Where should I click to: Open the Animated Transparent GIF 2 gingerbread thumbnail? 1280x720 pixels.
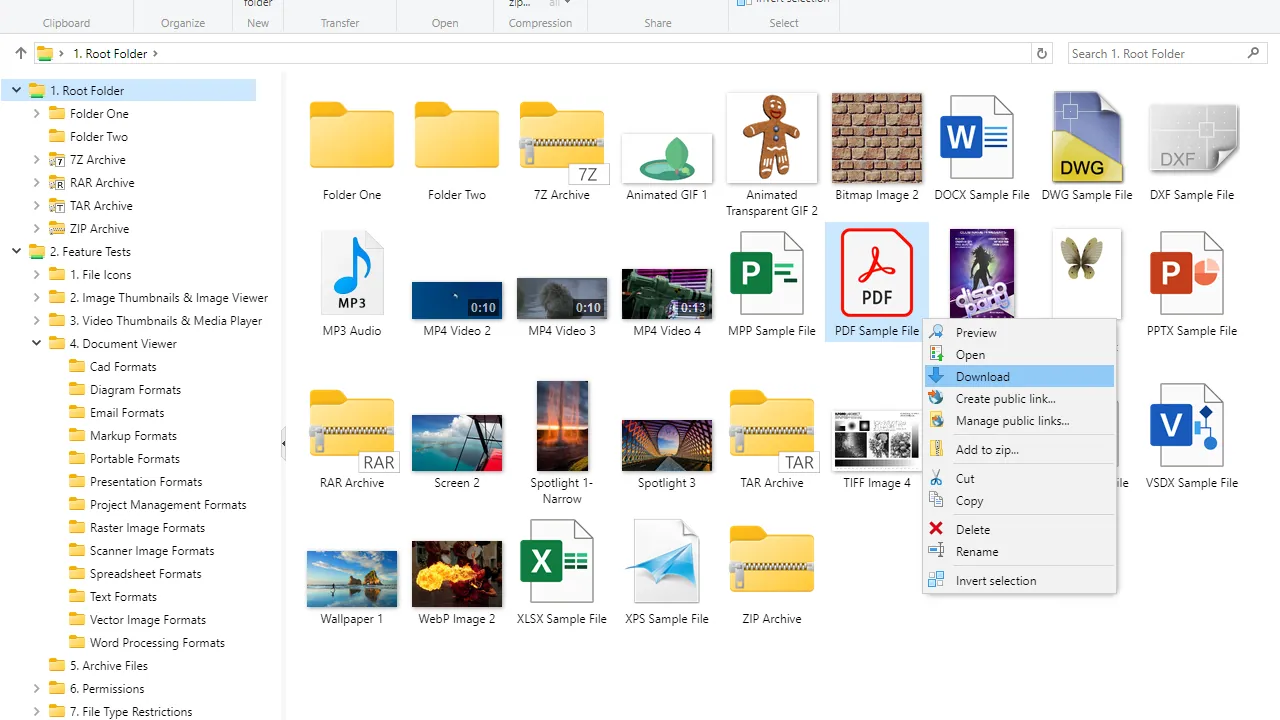coord(772,138)
